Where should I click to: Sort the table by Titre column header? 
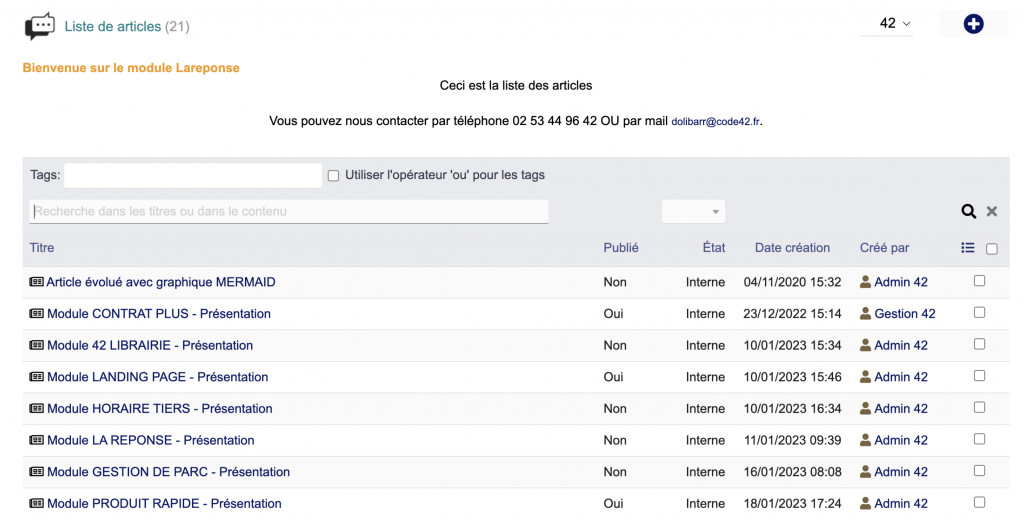[42, 248]
